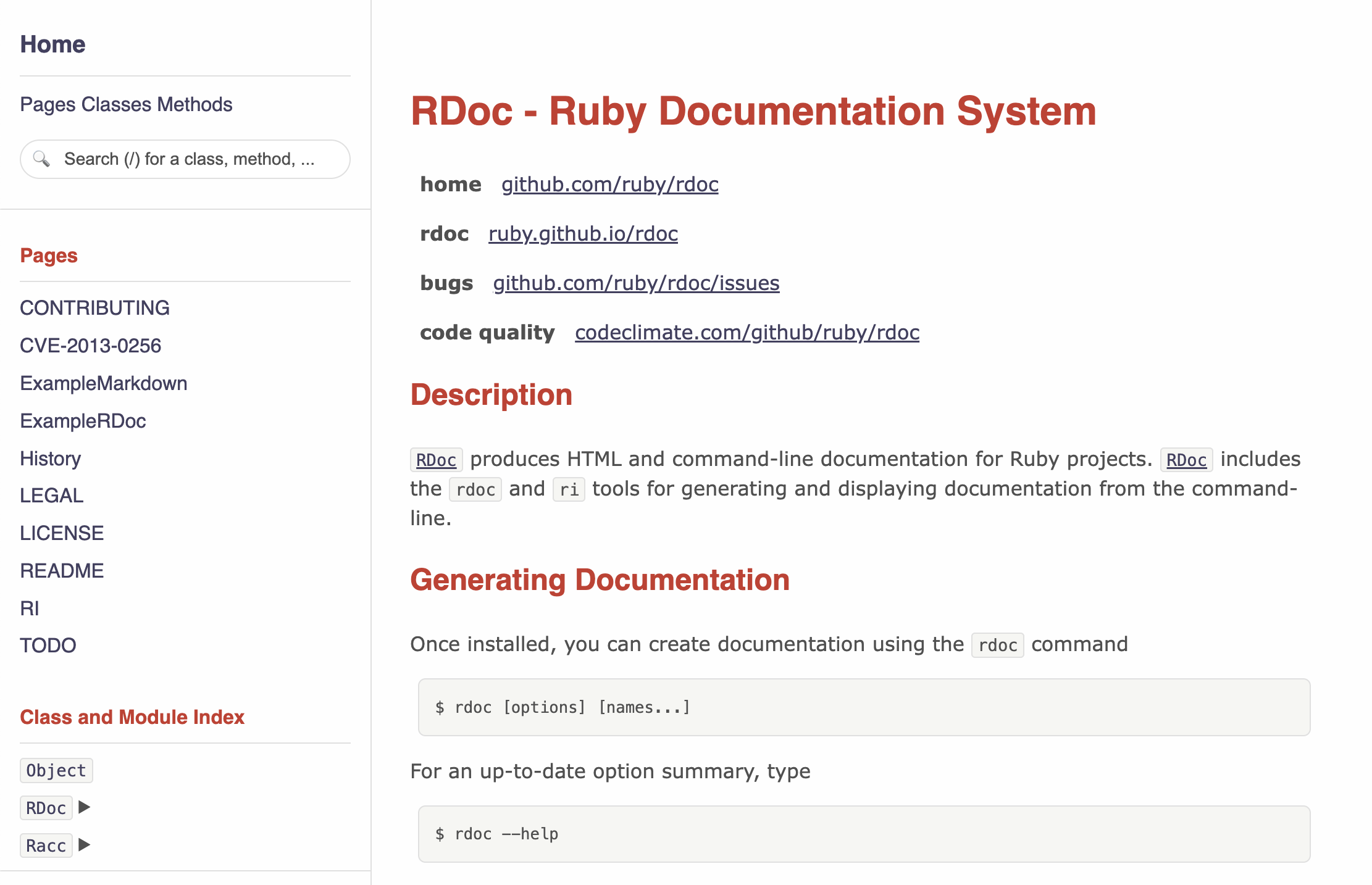Click the first RDoc code link in Description
The width and height of the screenshot is (1372, 885).
coord(437,460)
